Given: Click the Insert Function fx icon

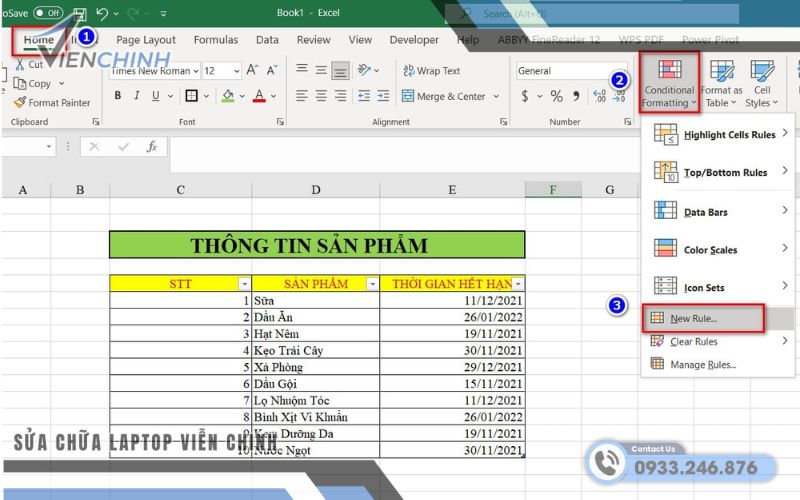Looking at the screenshot, I should (x=152, y=147).
